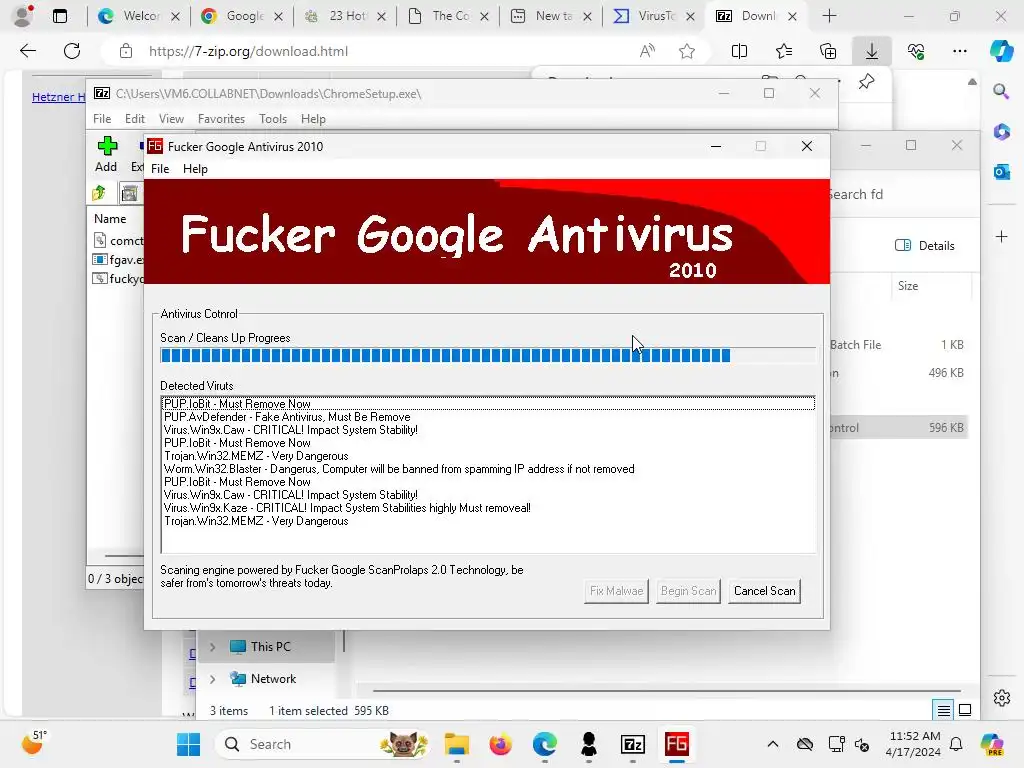
Task: Show hidden system tray icons
Action: (773, 744)
